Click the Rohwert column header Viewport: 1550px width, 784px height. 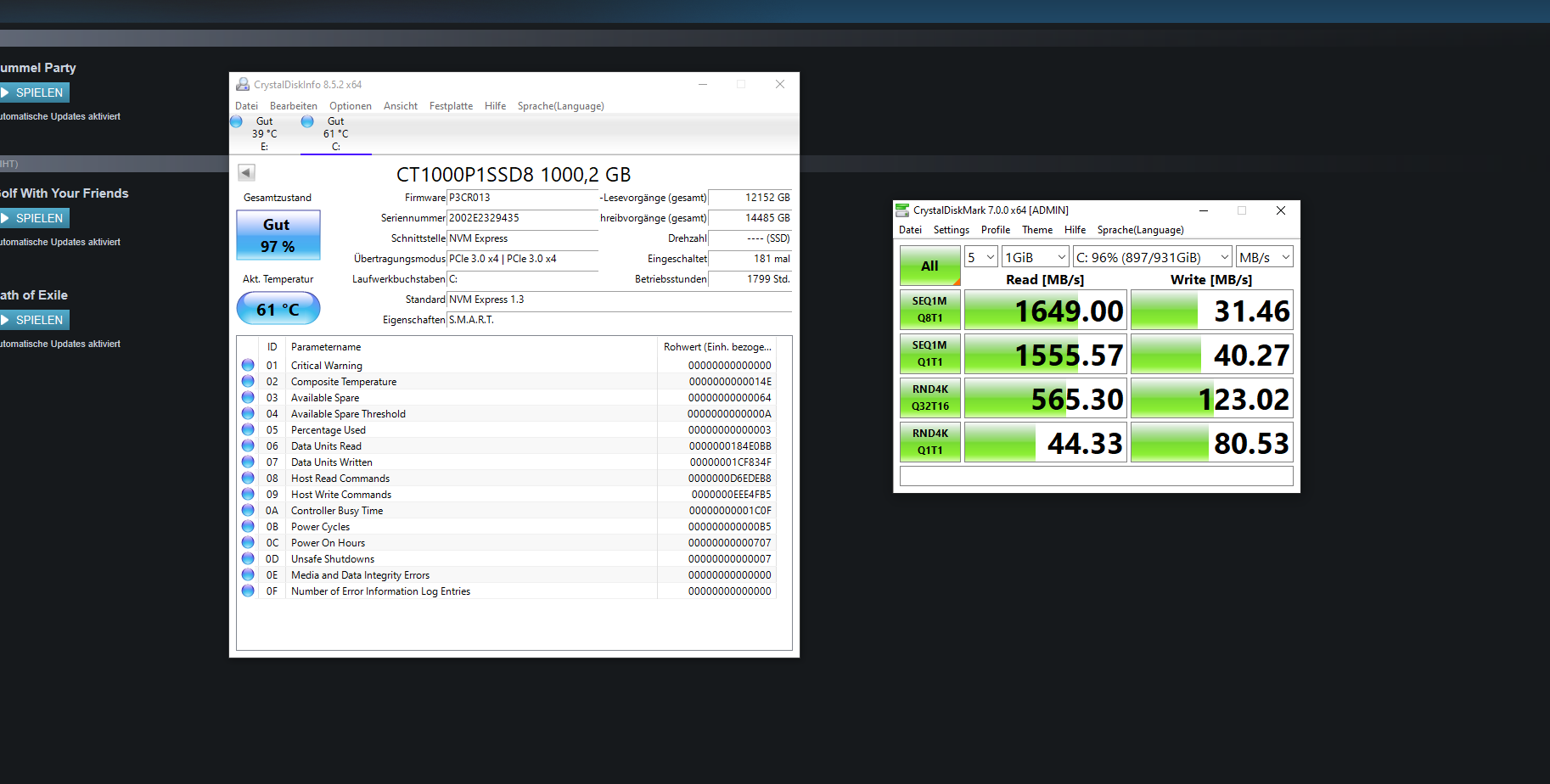716,347
